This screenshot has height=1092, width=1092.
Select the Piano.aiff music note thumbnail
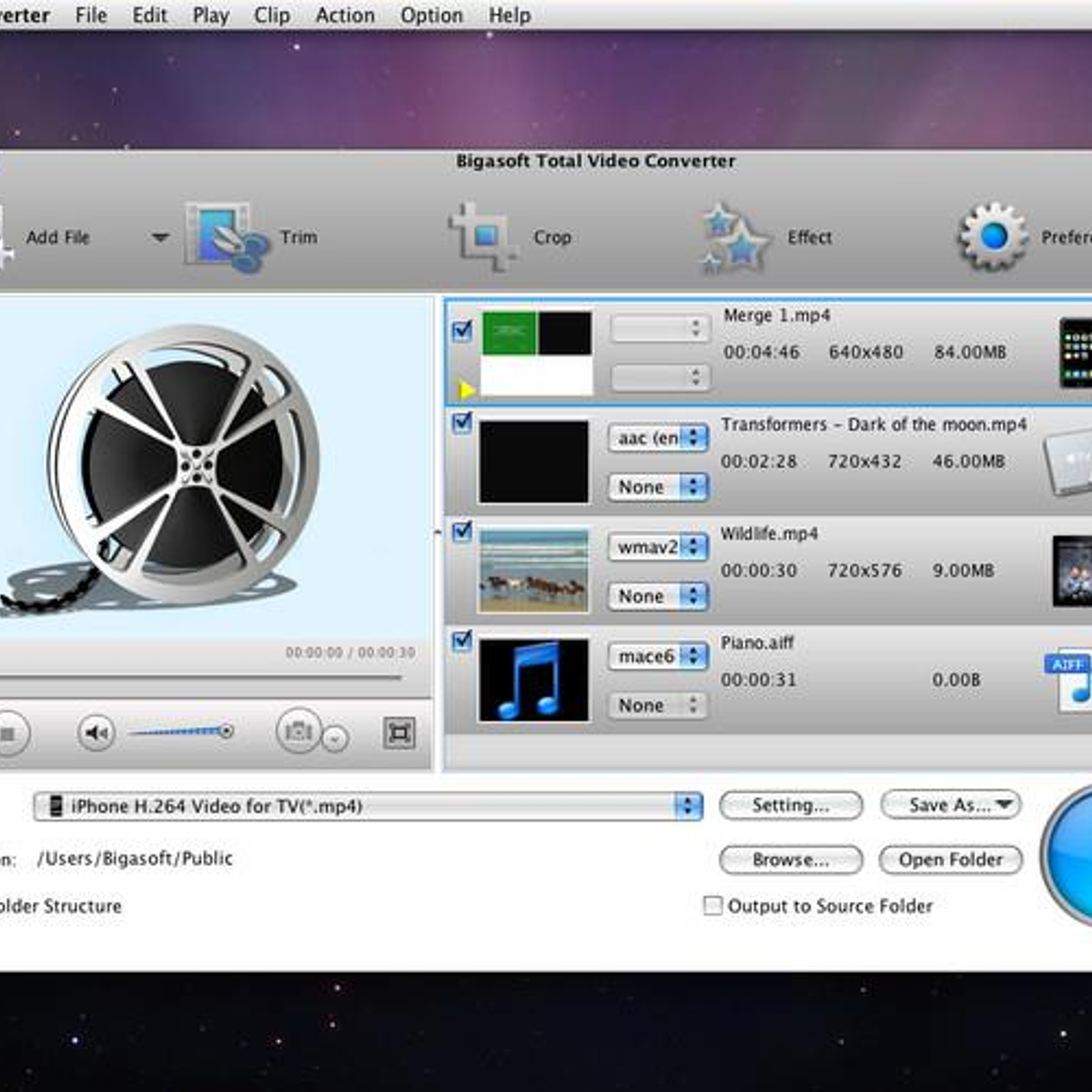tap(533, 680)
